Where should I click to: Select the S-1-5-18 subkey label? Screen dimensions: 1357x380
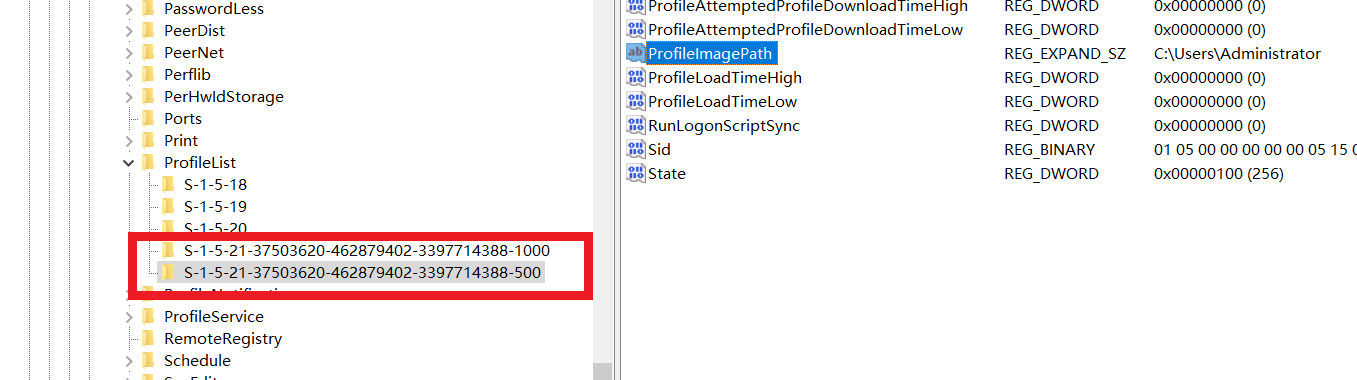(x=215, y=184)
